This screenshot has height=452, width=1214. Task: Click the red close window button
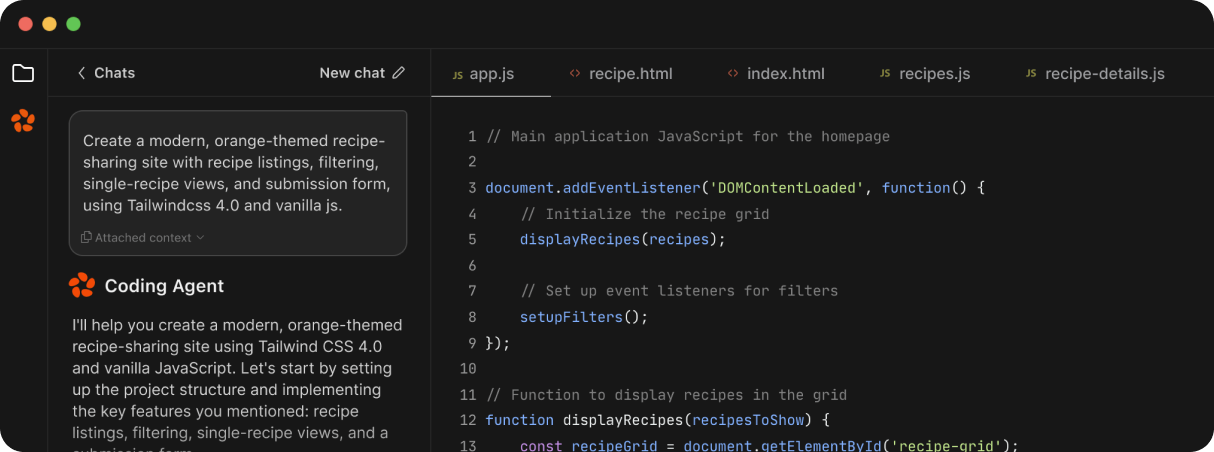click(x=26, y=24)
